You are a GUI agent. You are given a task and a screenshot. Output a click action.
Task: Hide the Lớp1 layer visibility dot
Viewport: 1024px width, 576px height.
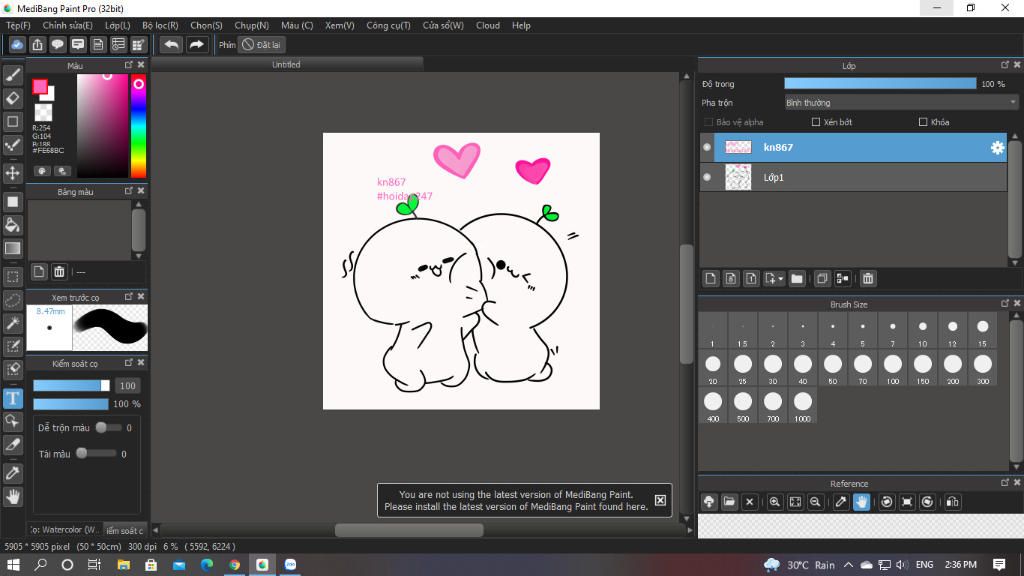[707, 177]
